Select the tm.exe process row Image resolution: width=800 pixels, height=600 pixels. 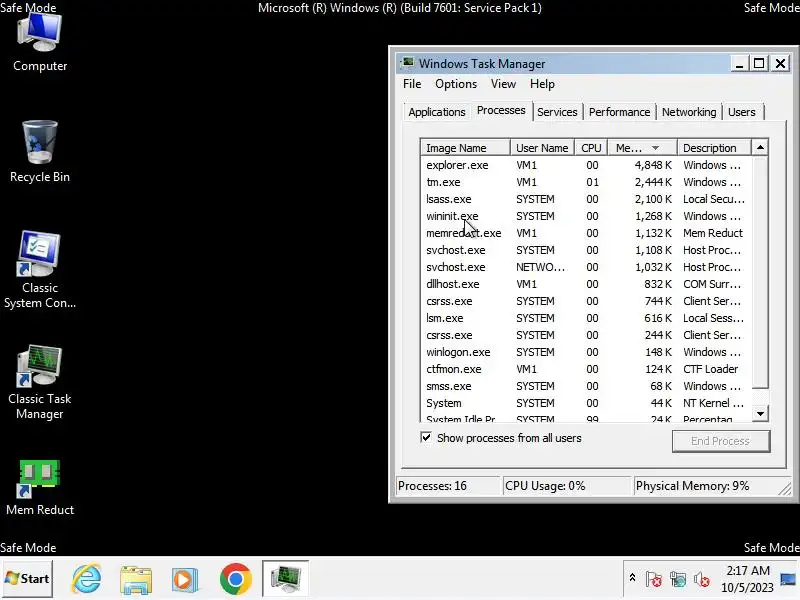586,182
